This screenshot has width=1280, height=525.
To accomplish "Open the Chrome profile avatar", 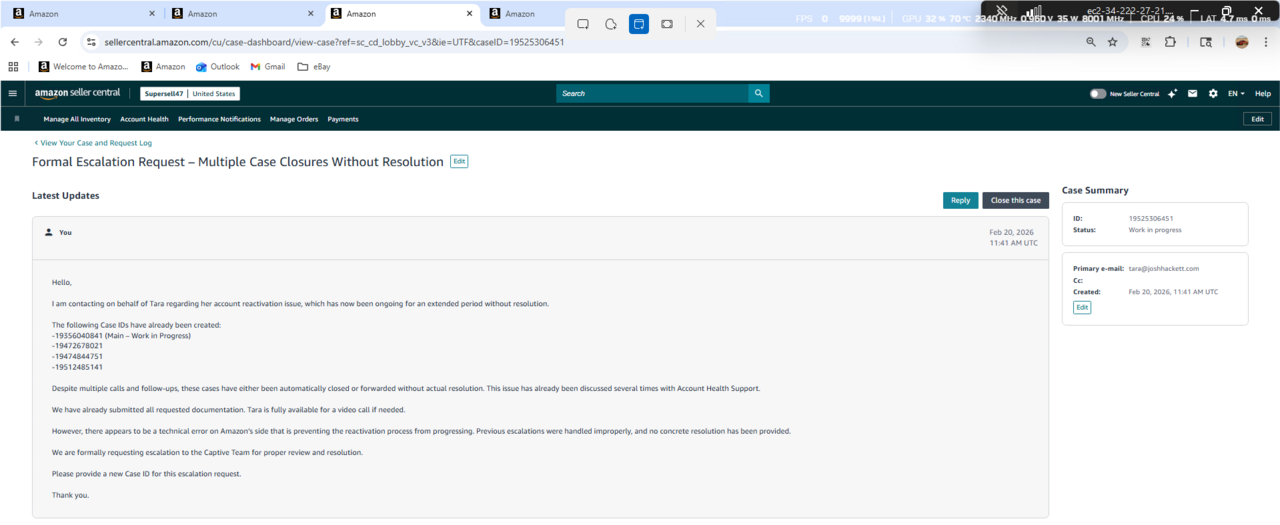I will 1242,42.
